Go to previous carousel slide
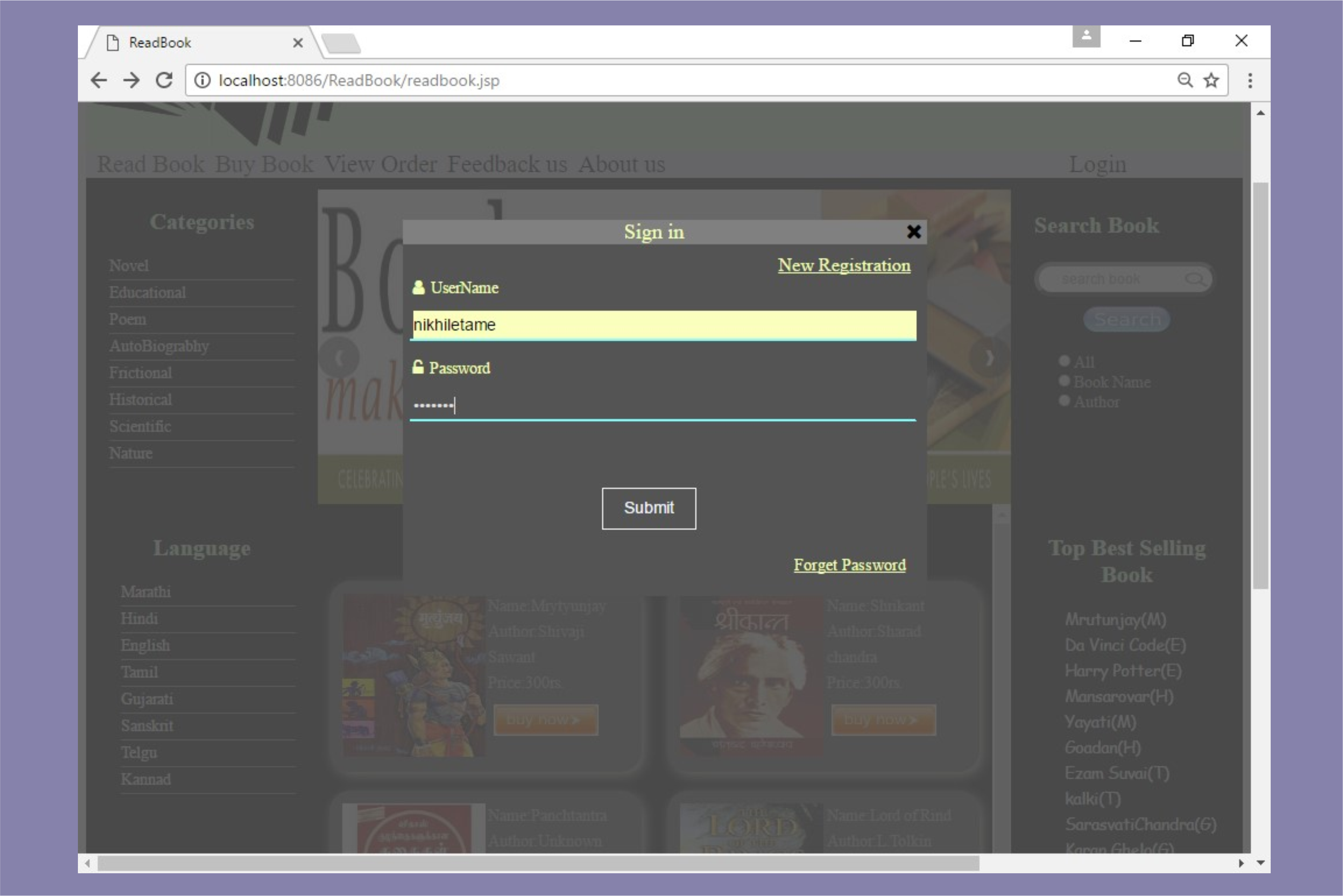 [339, 358]
